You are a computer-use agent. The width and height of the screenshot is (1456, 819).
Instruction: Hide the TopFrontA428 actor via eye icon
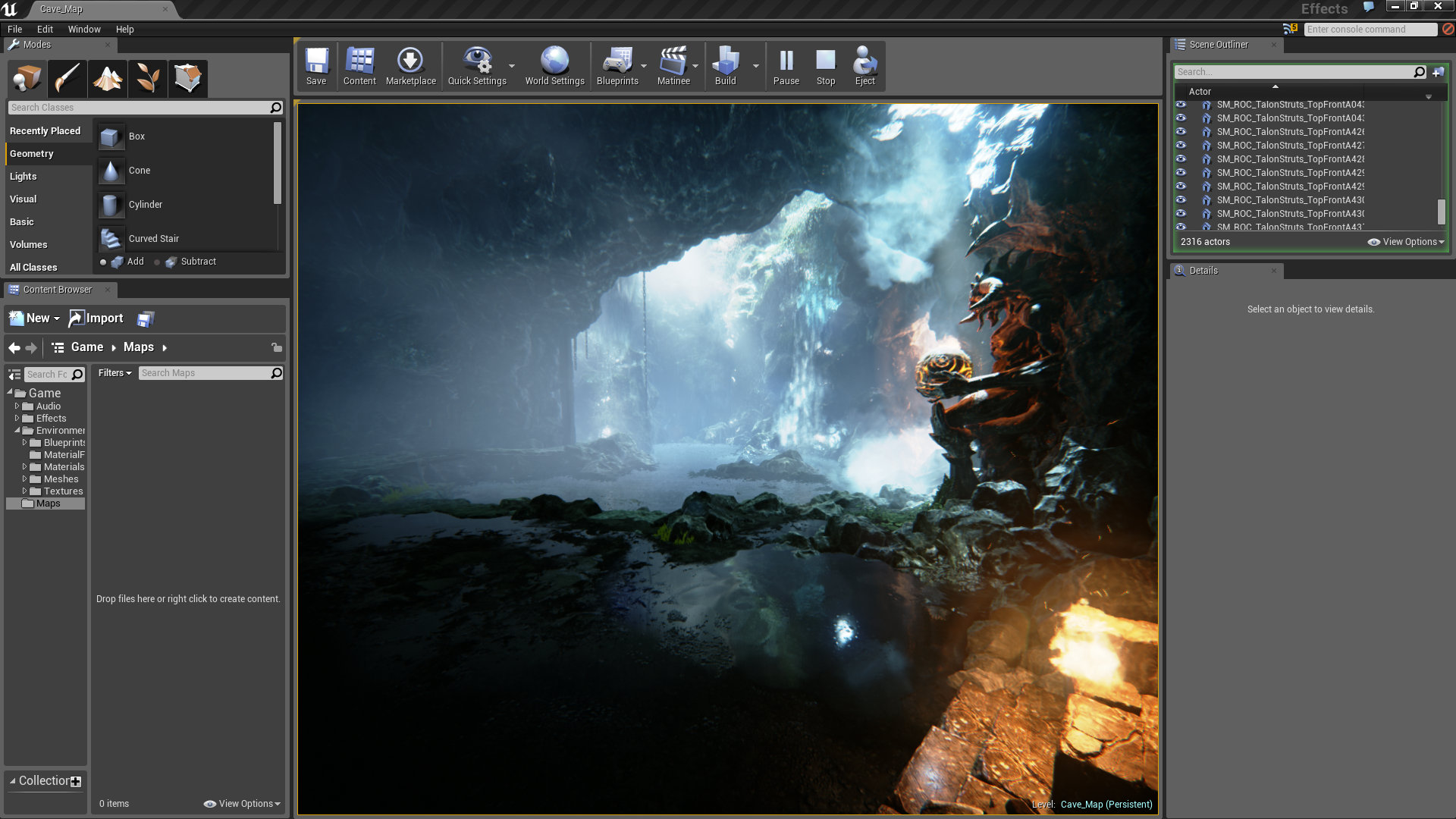[1181, 159]
